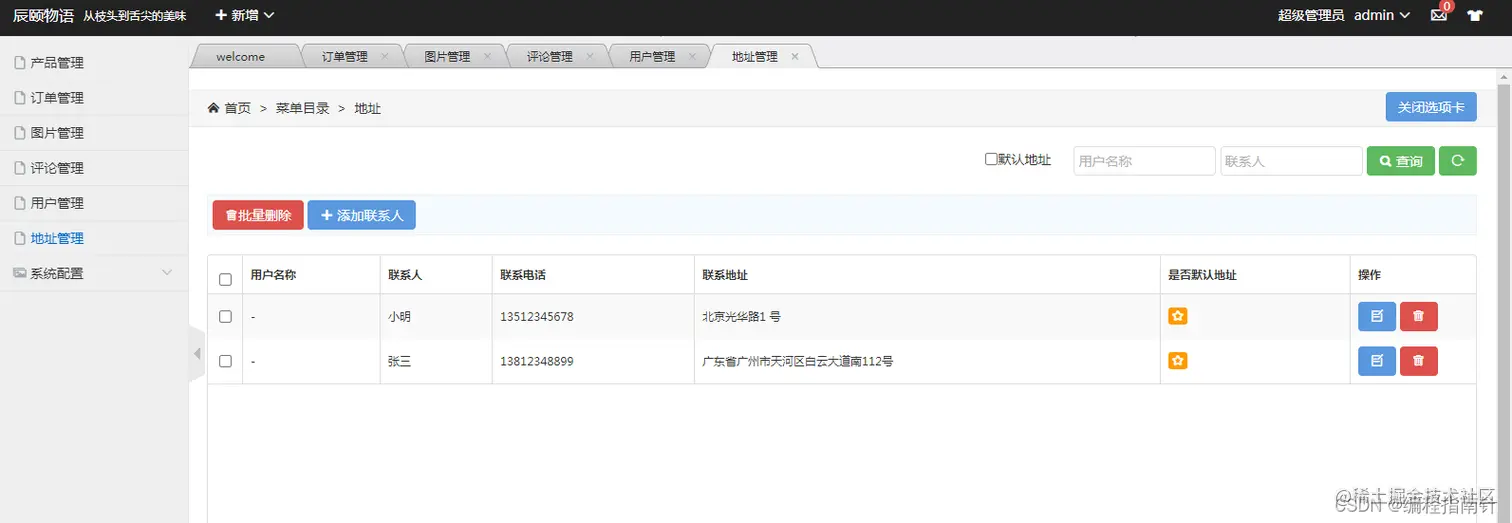Click the refresh icon button beside 查询
Screen dimensions: 1512x523
tap(1458, 161)
